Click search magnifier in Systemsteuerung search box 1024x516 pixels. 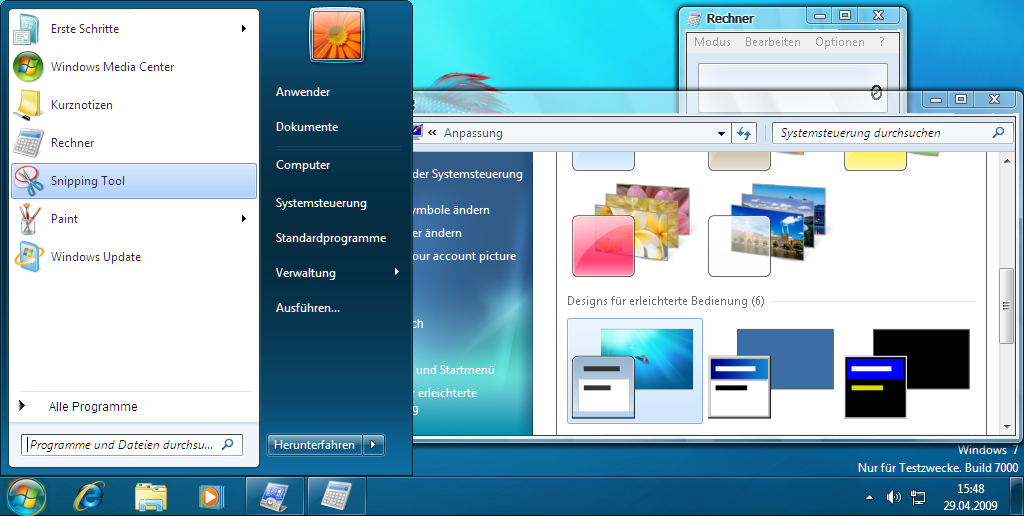(998, 133)
